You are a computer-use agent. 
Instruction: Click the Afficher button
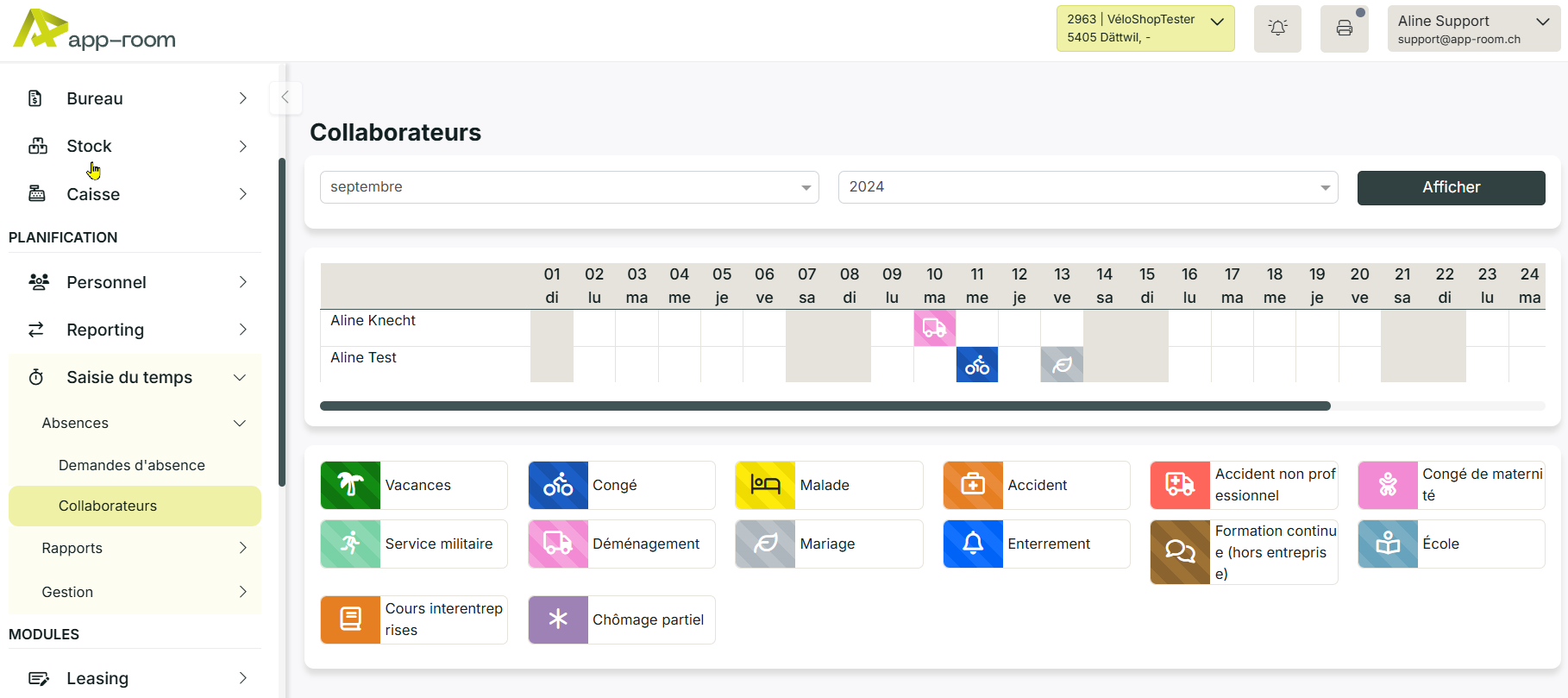tap(1451, 187)
